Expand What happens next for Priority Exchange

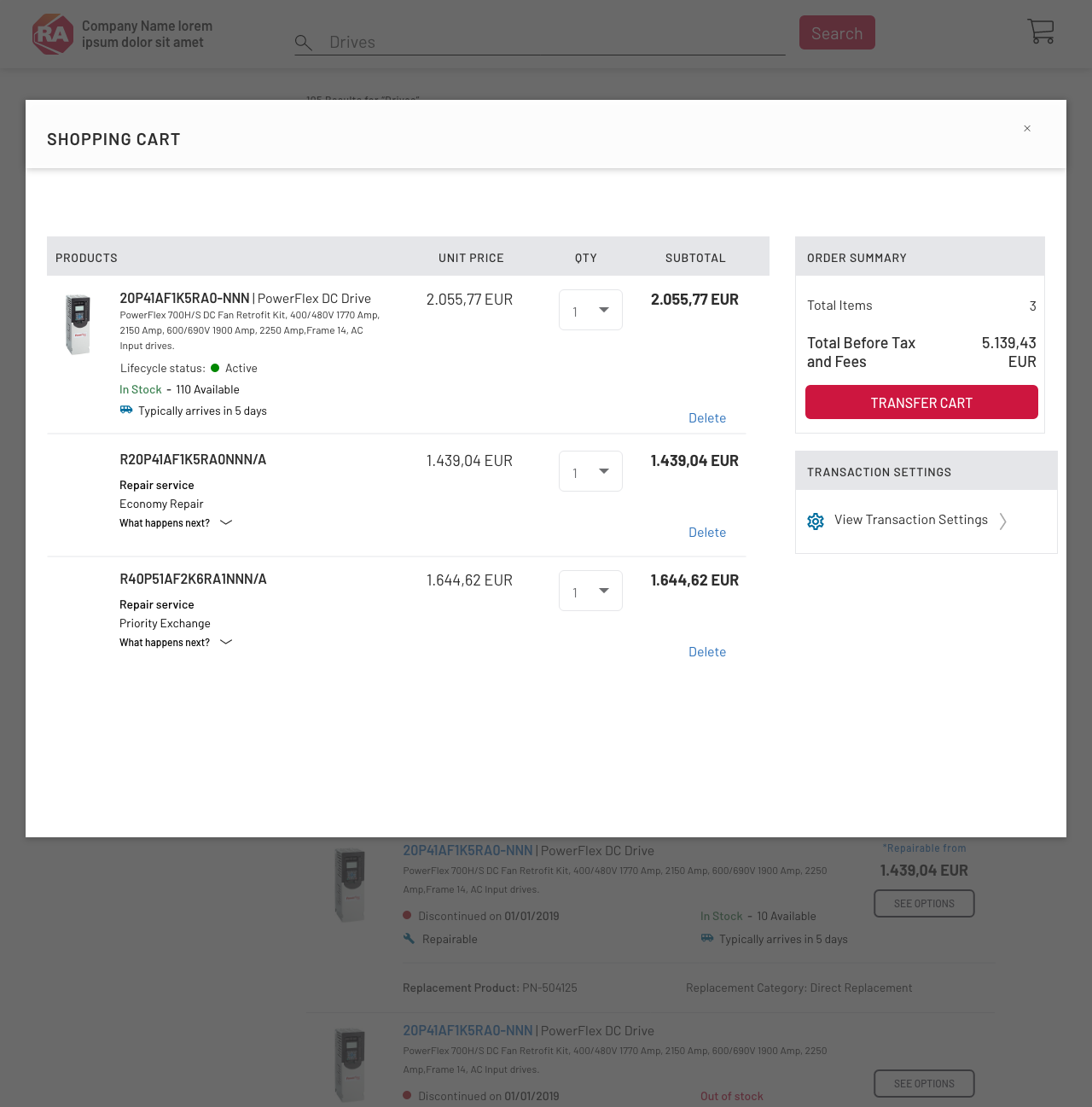176,643
